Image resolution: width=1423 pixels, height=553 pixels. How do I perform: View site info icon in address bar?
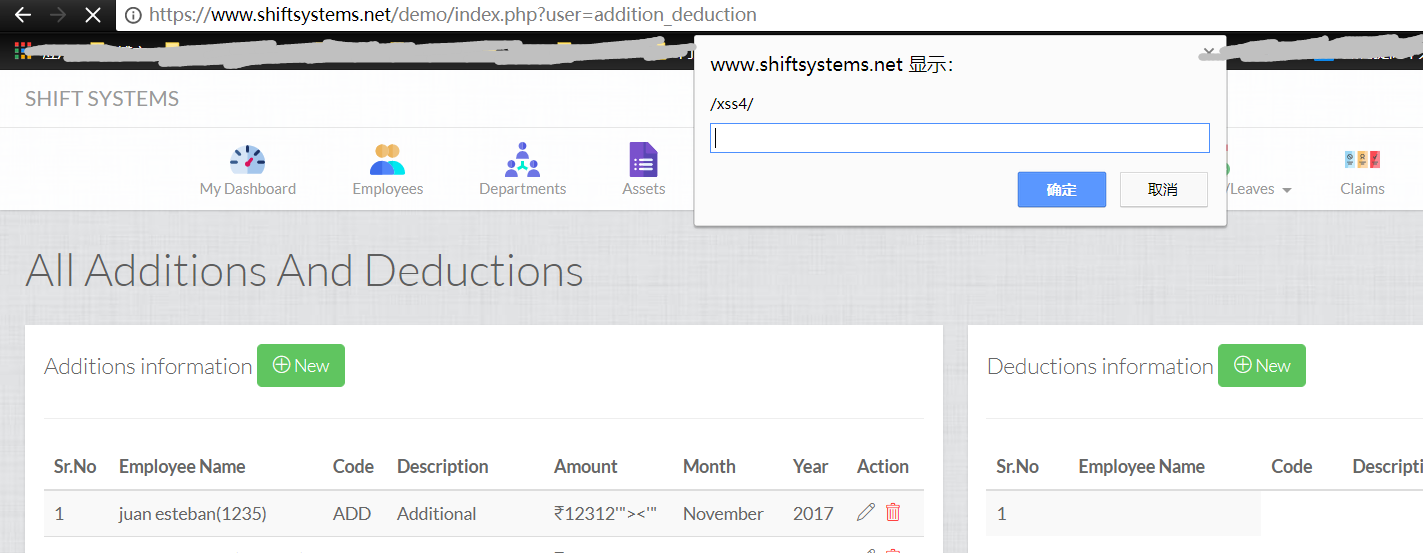click(x=133, y=15)
